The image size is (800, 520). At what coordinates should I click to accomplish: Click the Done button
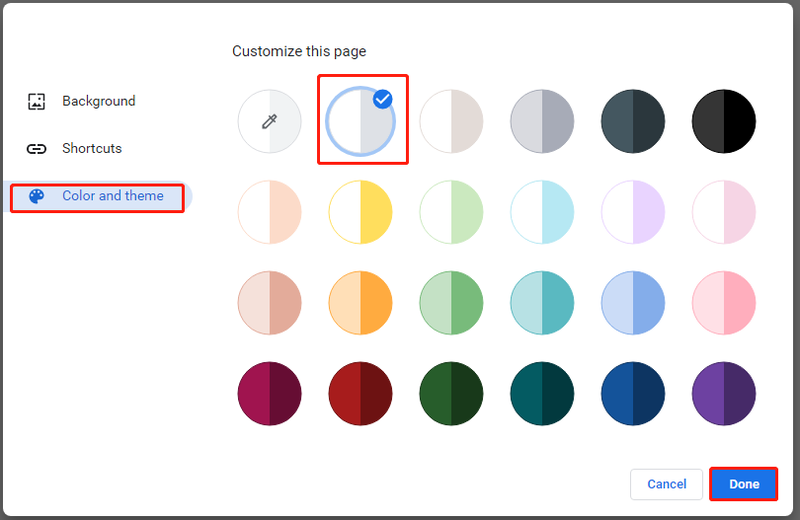[743, 484]
